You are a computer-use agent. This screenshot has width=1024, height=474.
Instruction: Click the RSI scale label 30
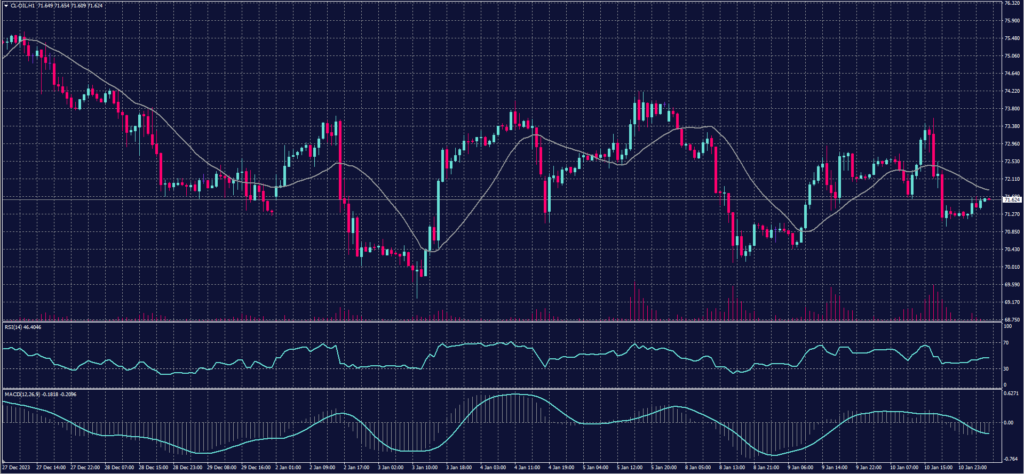coord(1007,369)
